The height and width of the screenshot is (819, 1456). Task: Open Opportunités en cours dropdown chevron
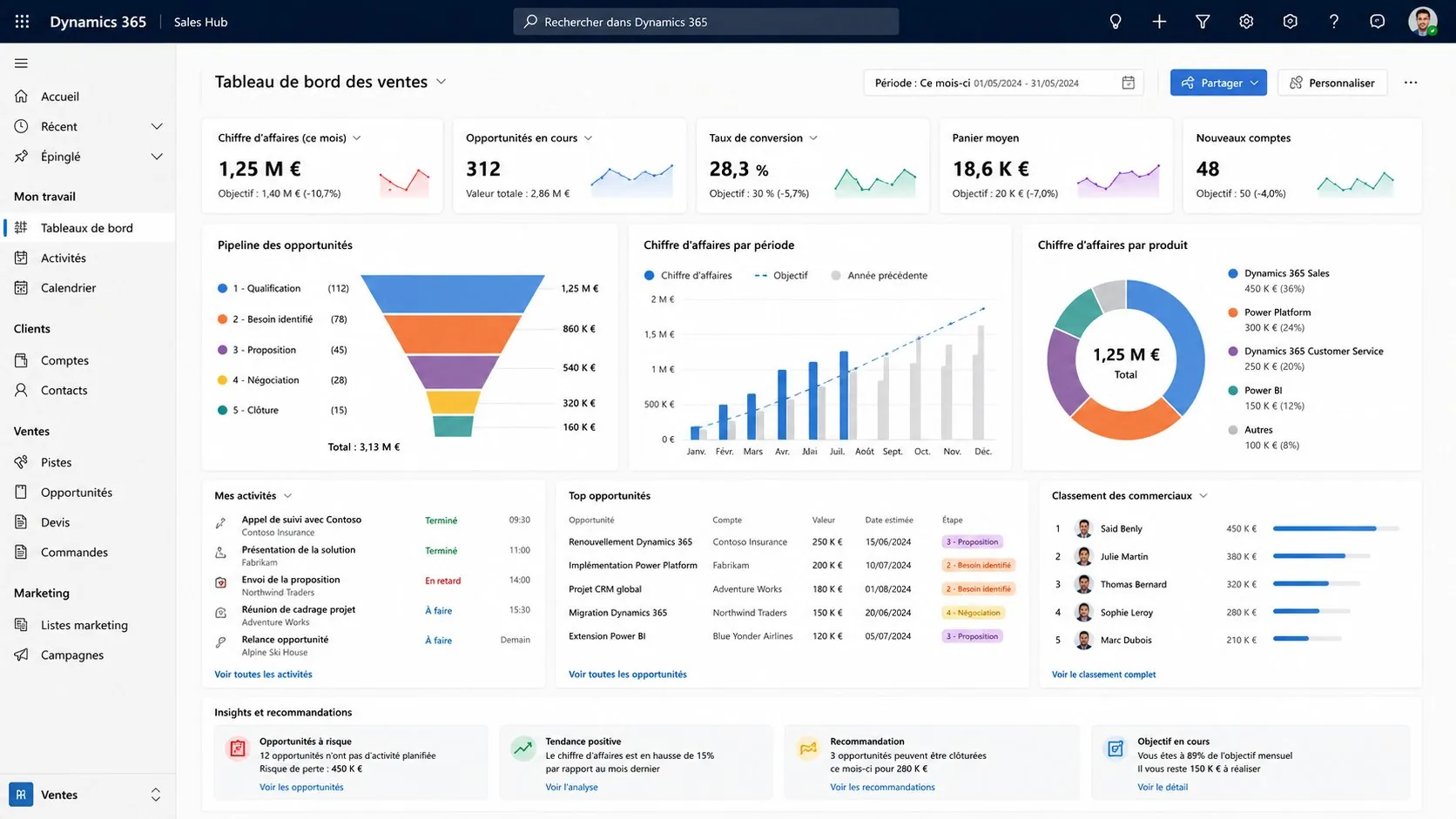pos(588,138)
